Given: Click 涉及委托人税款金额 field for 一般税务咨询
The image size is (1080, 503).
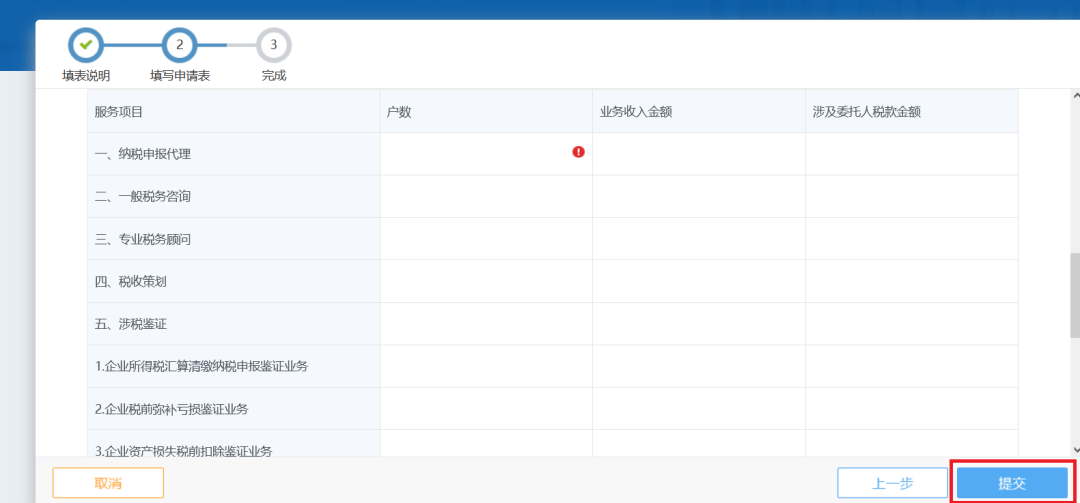Looking at the screenshot, I should pyautogui.click(x=912, y=196).
